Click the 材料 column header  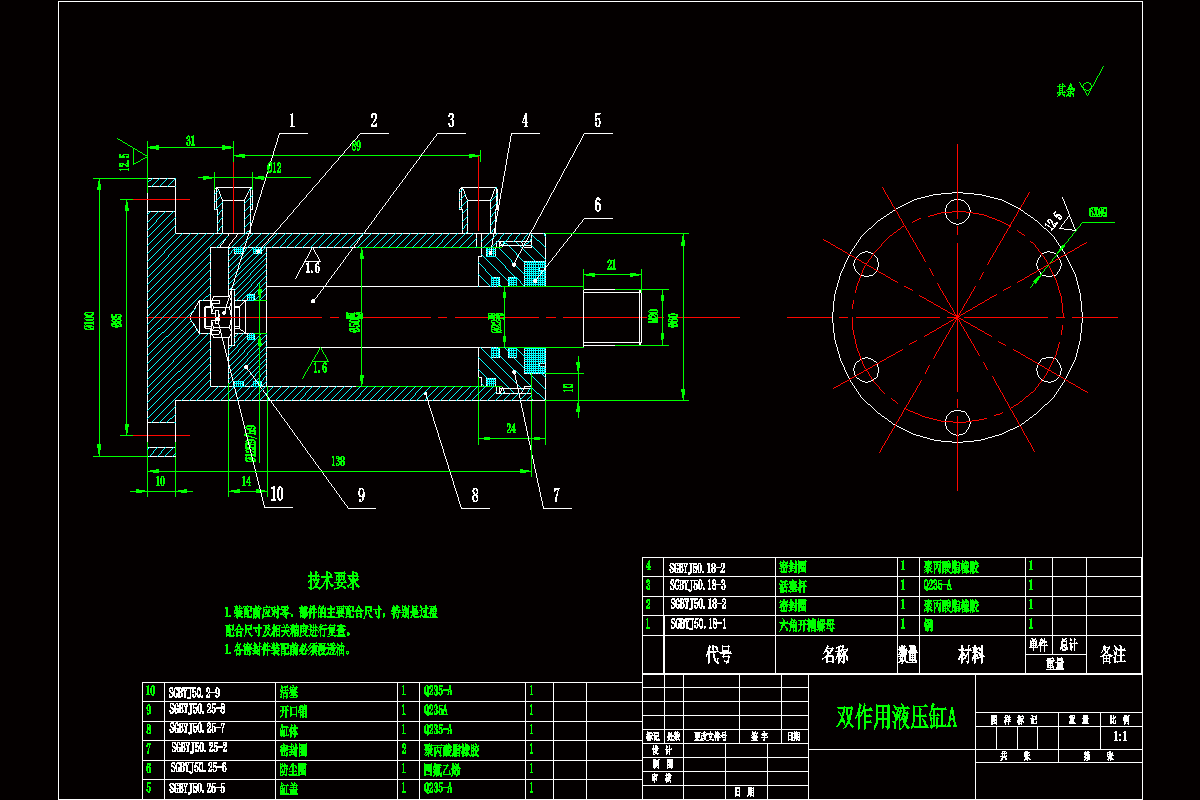pyautogui.click(x=971, y=655)
